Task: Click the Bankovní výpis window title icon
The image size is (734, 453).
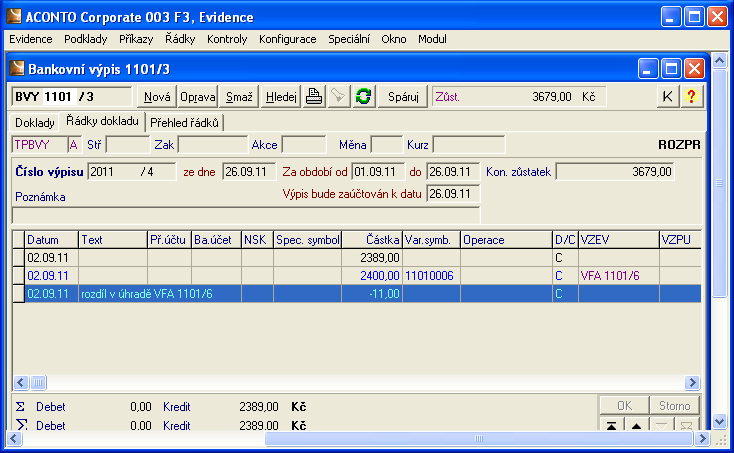Action: [x=17, y=69]
